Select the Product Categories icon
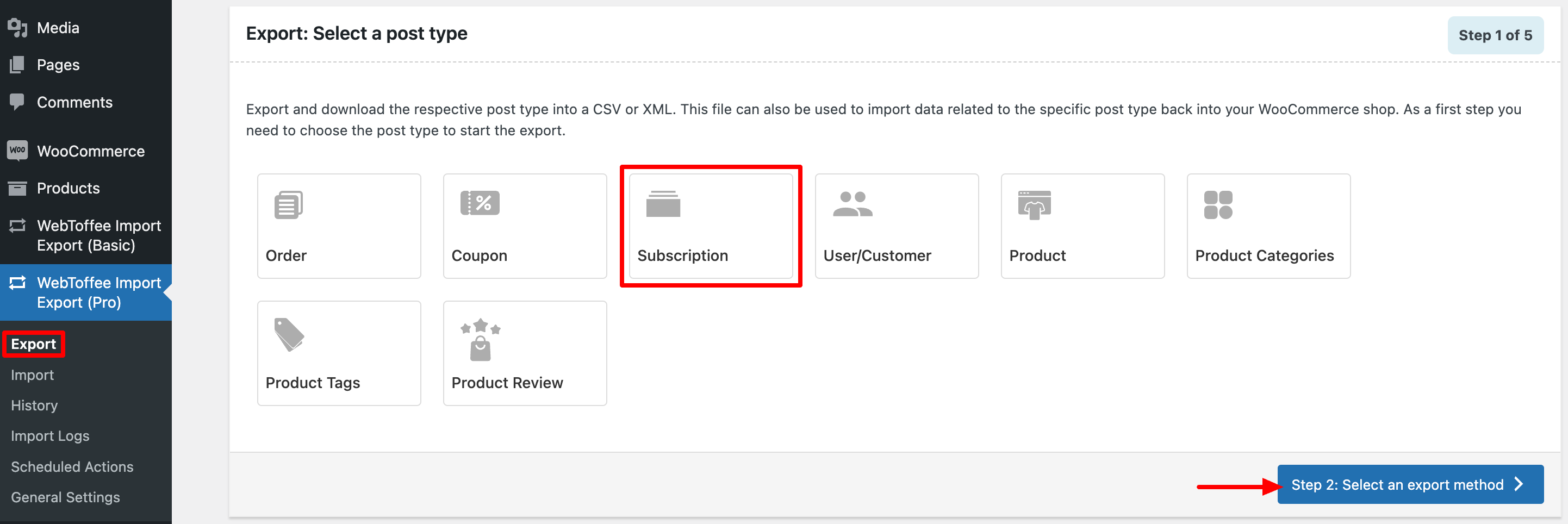Screen dimensions: 1568x524 point(1268,226)
